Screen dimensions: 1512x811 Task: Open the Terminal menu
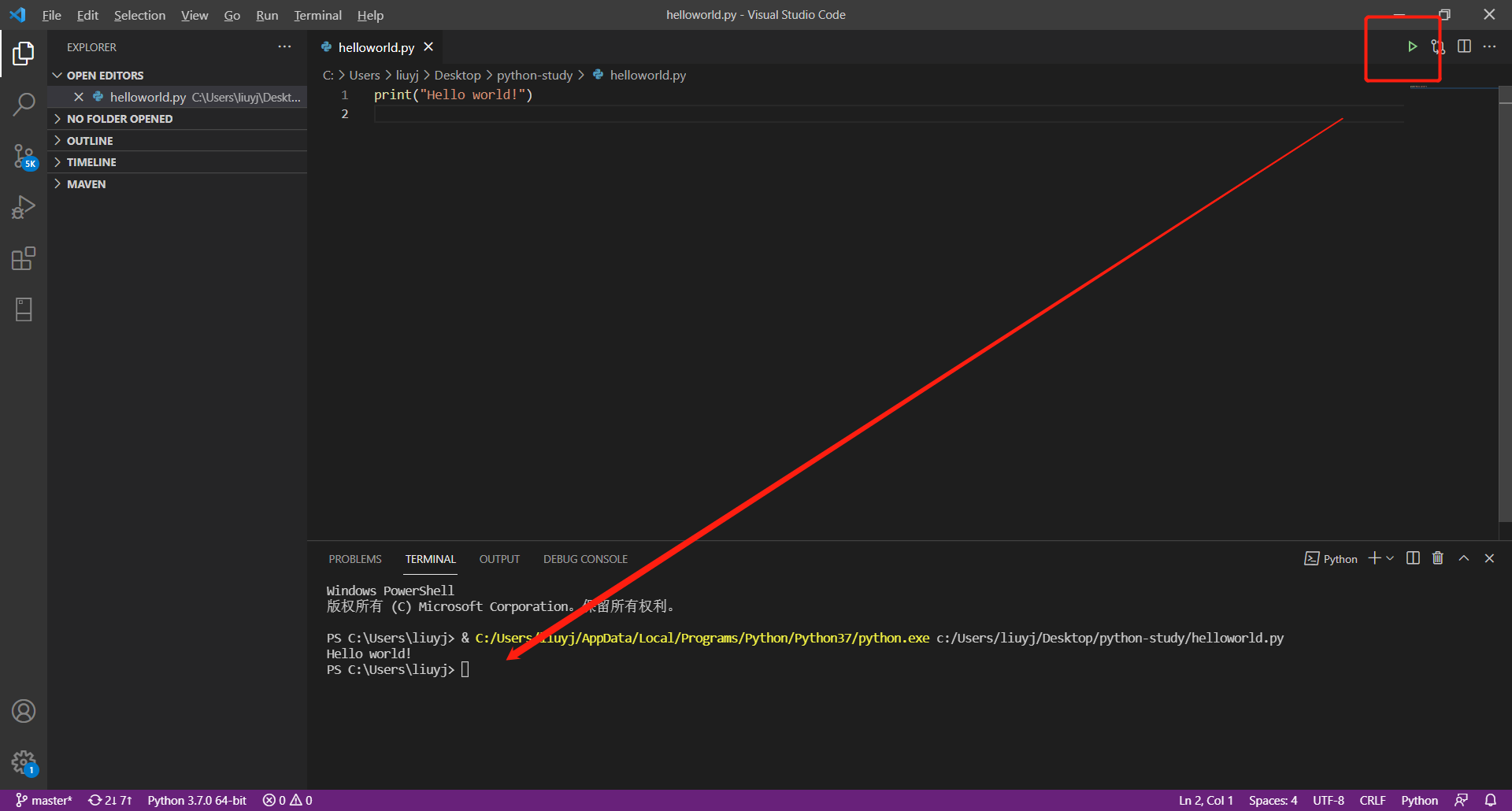[317, 15]
